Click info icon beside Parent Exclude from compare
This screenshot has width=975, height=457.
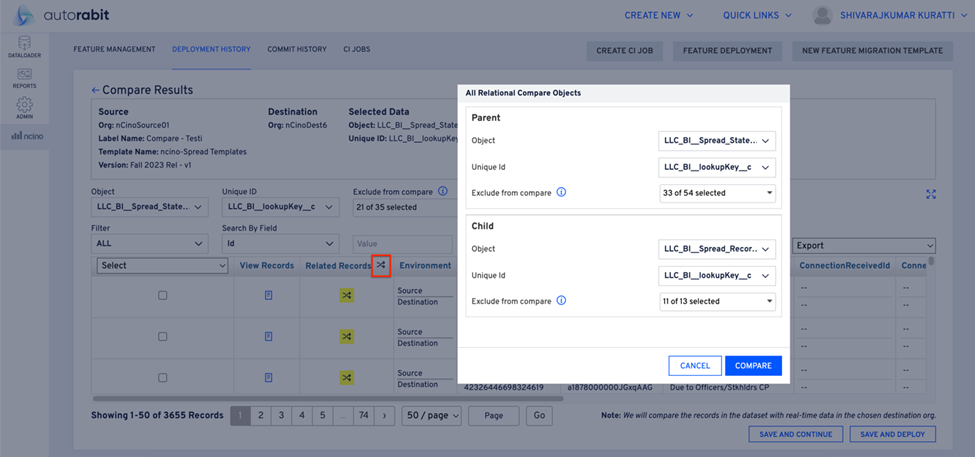coord(561,192)
